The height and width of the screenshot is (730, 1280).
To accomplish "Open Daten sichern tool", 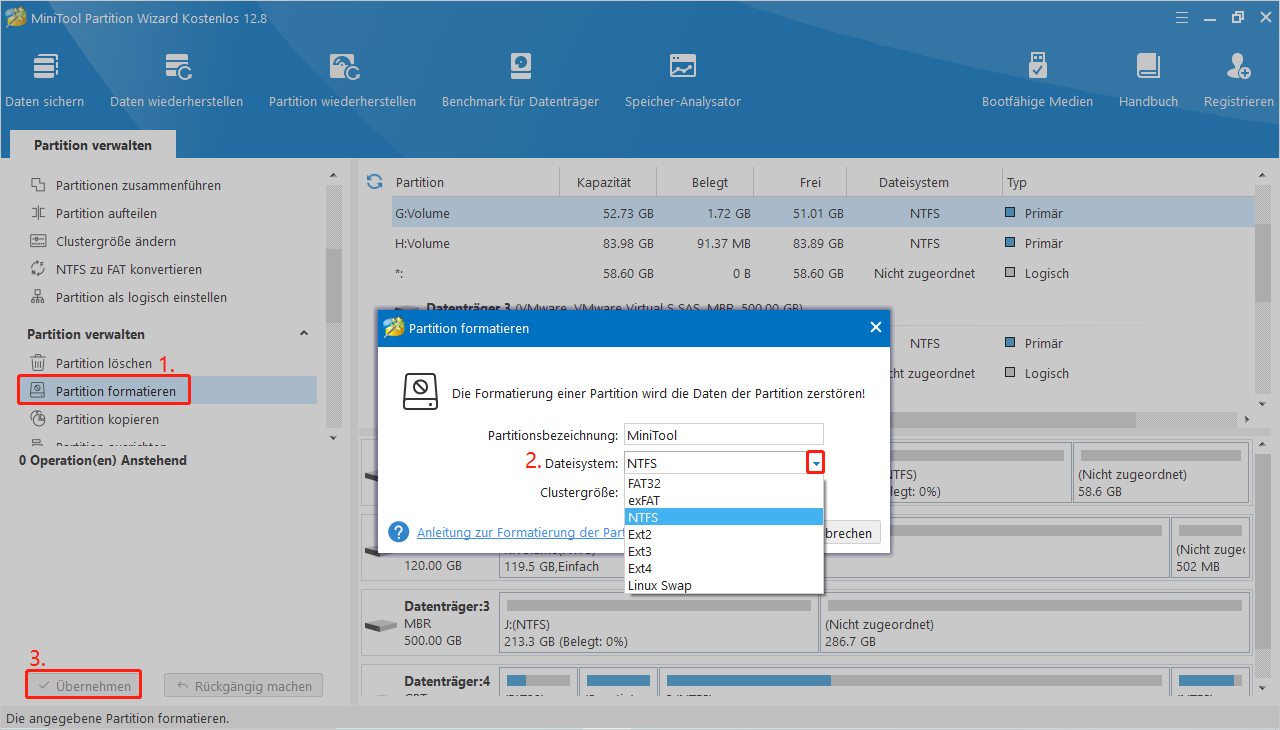I will pos(45,80).
